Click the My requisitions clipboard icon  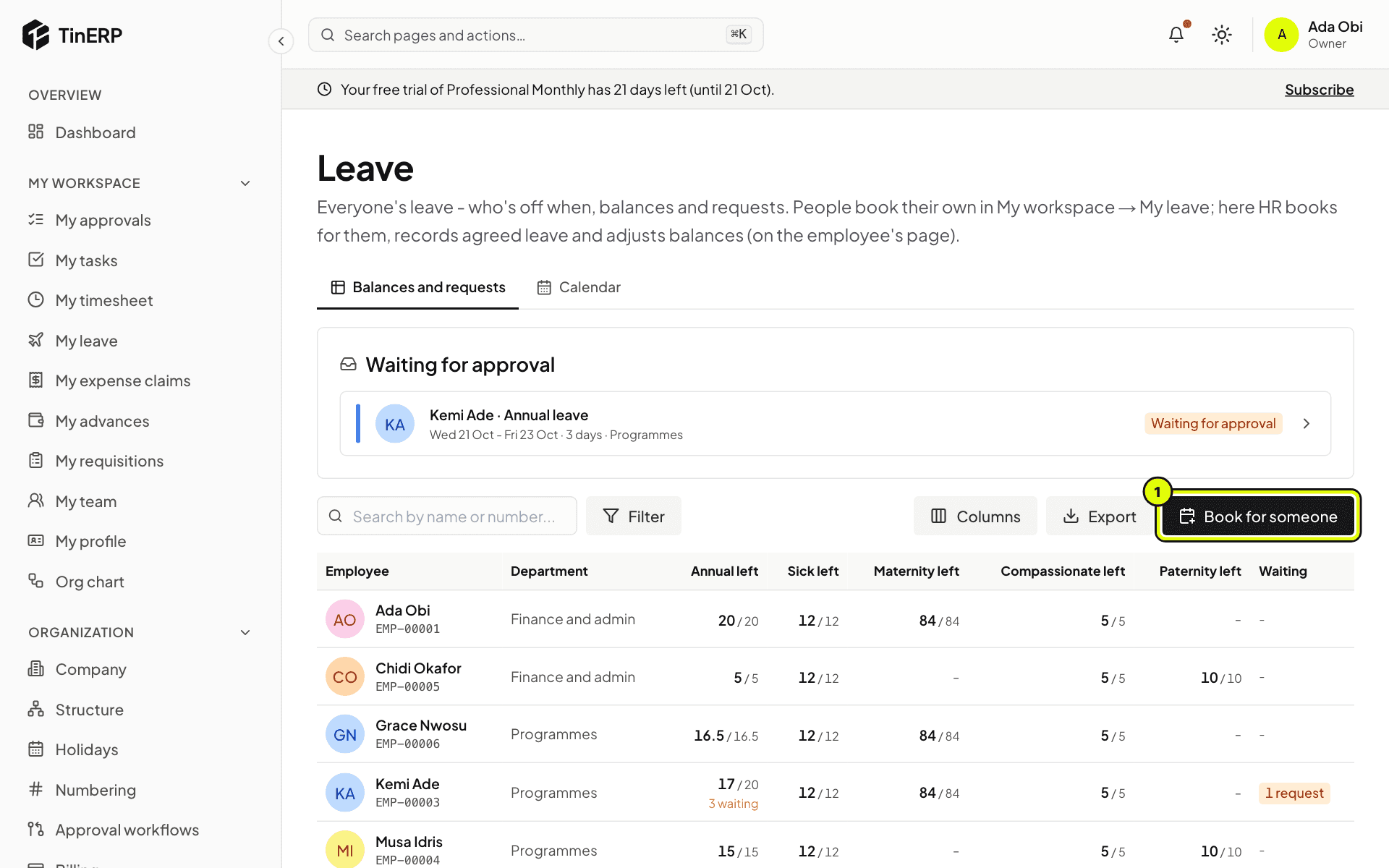[35, 460]
